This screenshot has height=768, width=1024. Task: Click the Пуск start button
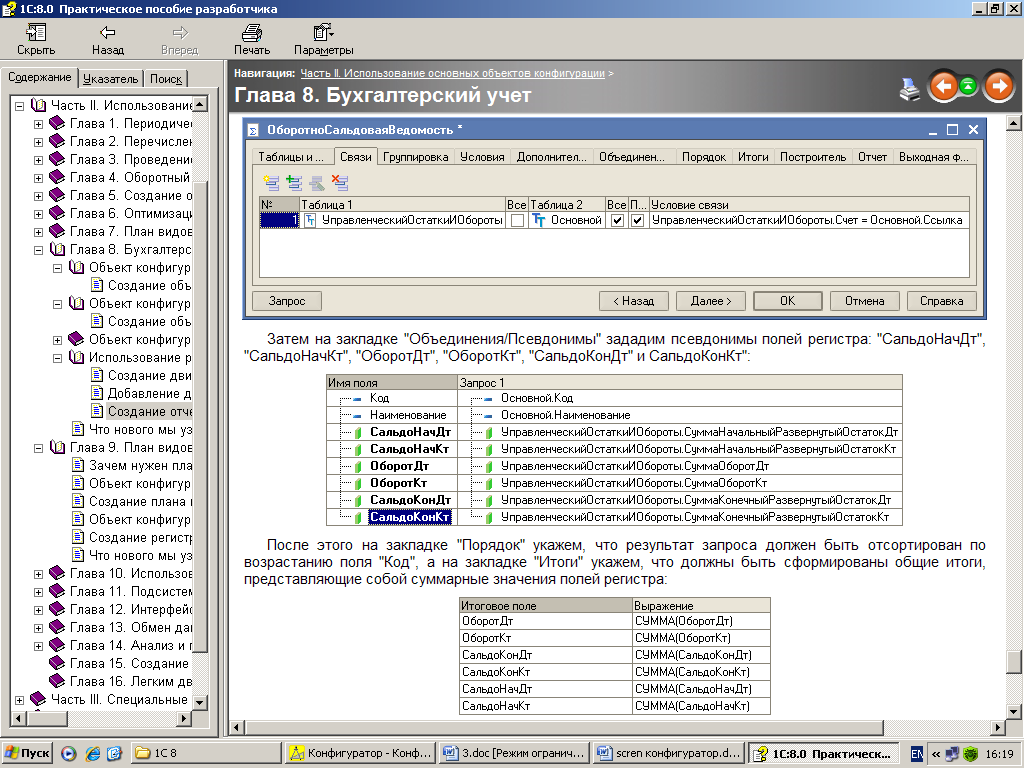pos(27,753)
